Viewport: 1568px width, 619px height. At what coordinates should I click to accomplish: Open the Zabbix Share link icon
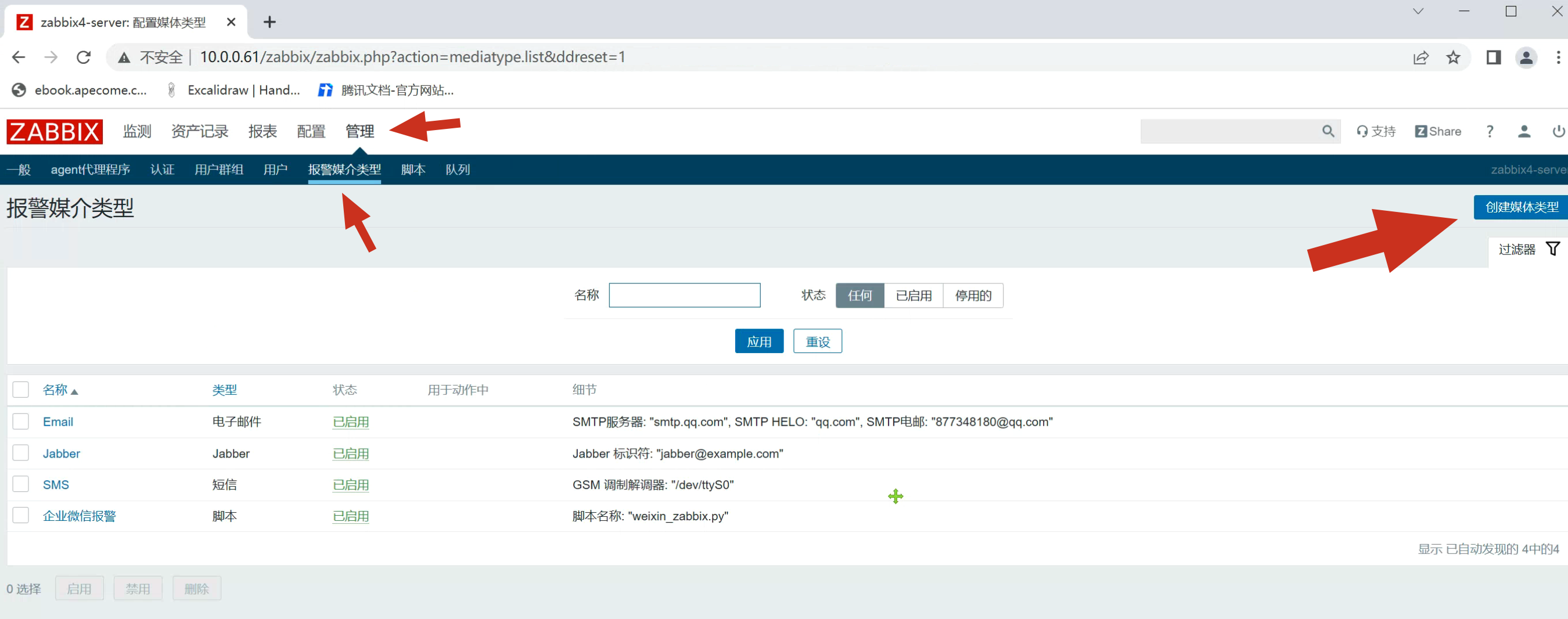click(x=1437, y=131)
